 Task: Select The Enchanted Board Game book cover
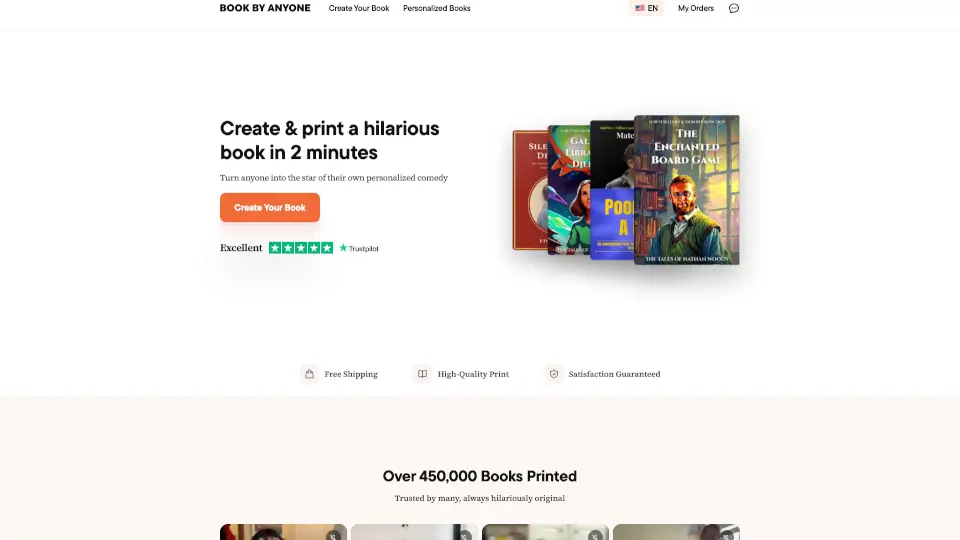tap(686, 190)
